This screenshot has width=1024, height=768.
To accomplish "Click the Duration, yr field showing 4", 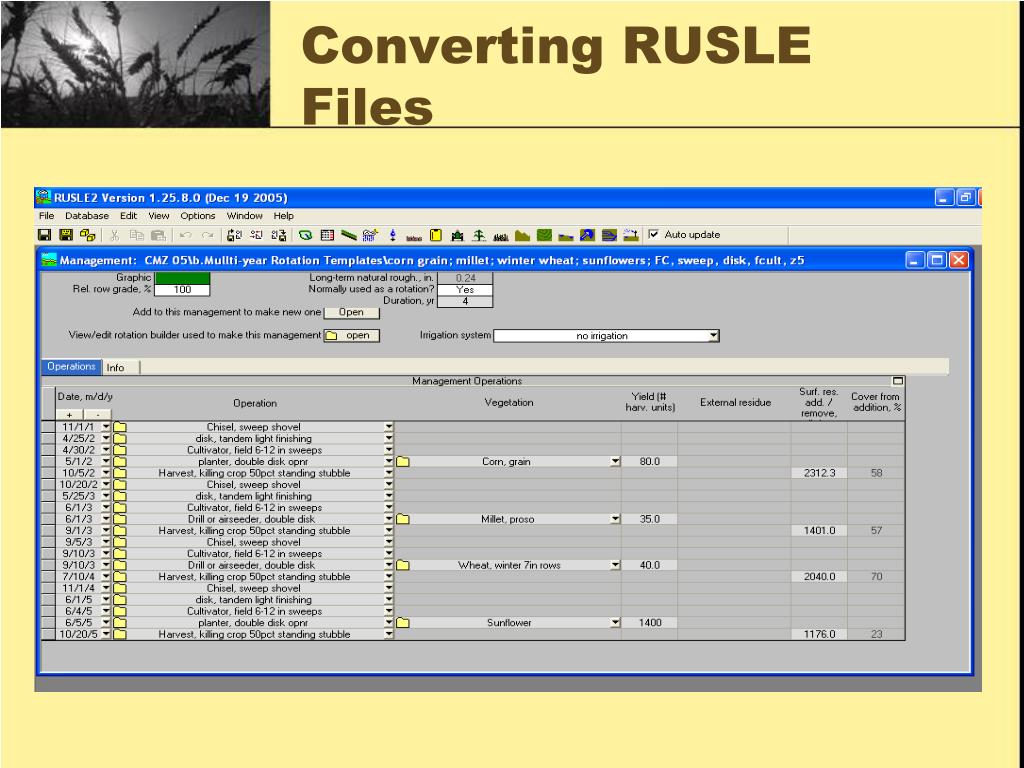I will click(x=465, y=302).
